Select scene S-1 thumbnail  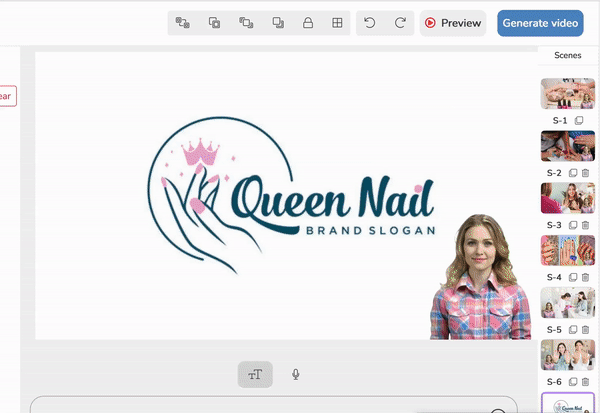(x=567, y=93)
